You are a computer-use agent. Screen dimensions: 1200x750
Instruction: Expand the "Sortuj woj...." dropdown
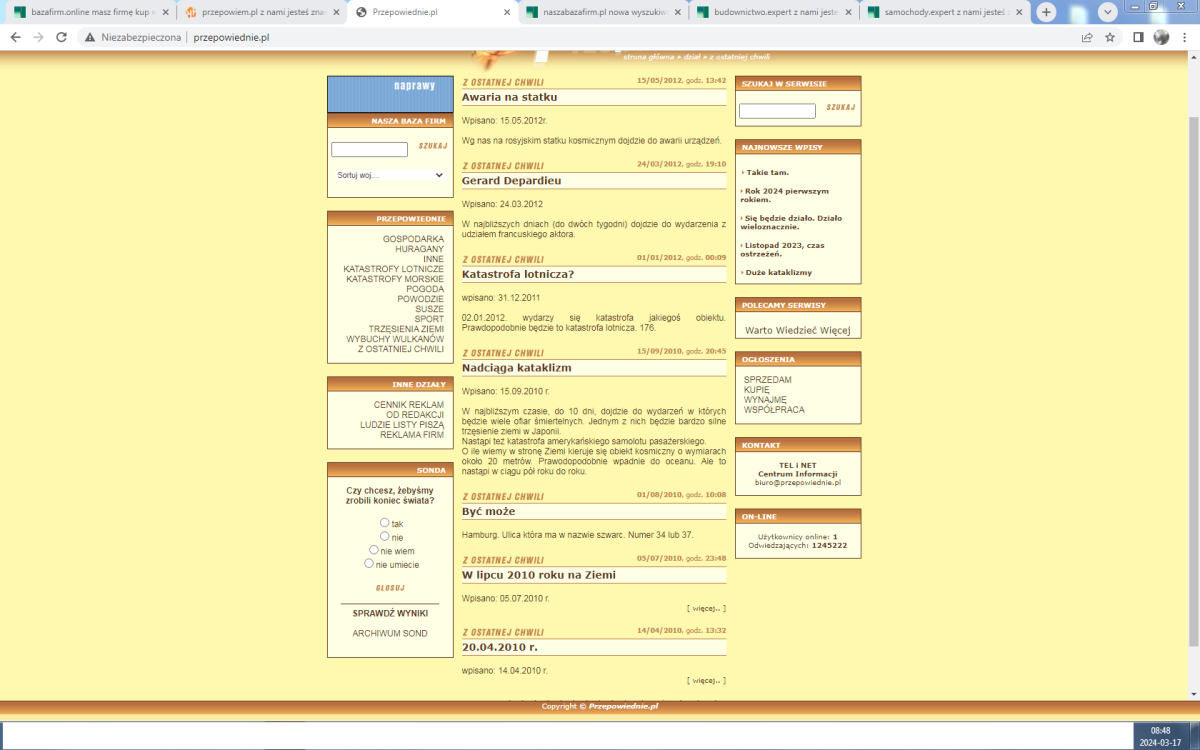pos(390,175)
